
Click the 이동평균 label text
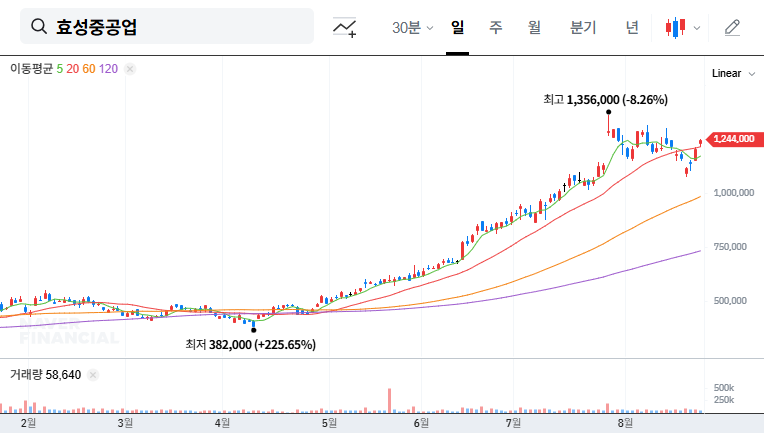click(31, 69)
